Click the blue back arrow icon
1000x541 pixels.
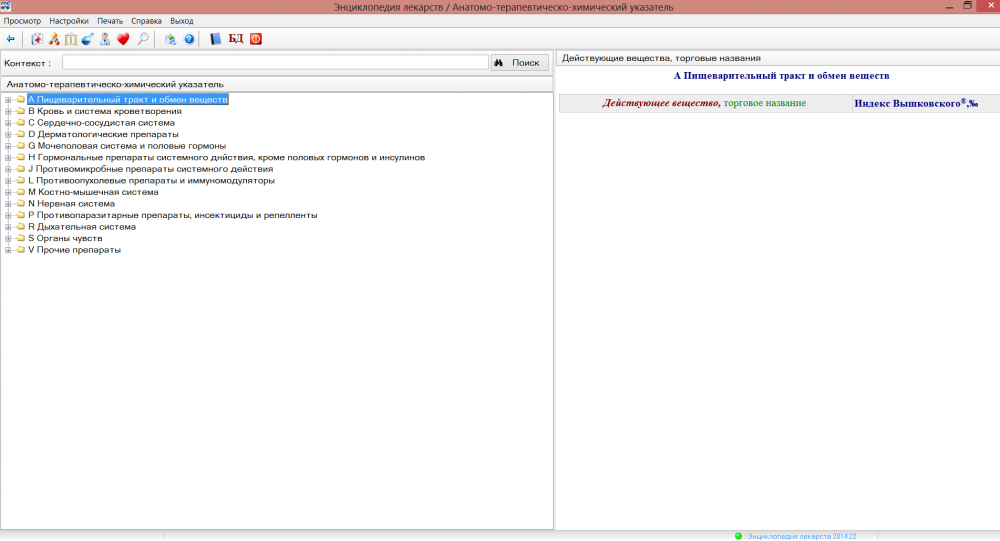[11, 39]
